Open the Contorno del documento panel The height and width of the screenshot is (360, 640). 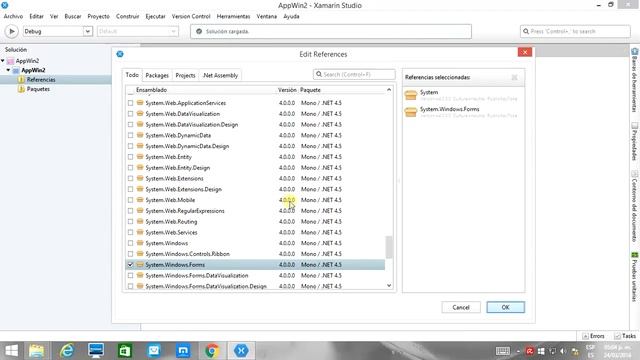coord(634,207)
